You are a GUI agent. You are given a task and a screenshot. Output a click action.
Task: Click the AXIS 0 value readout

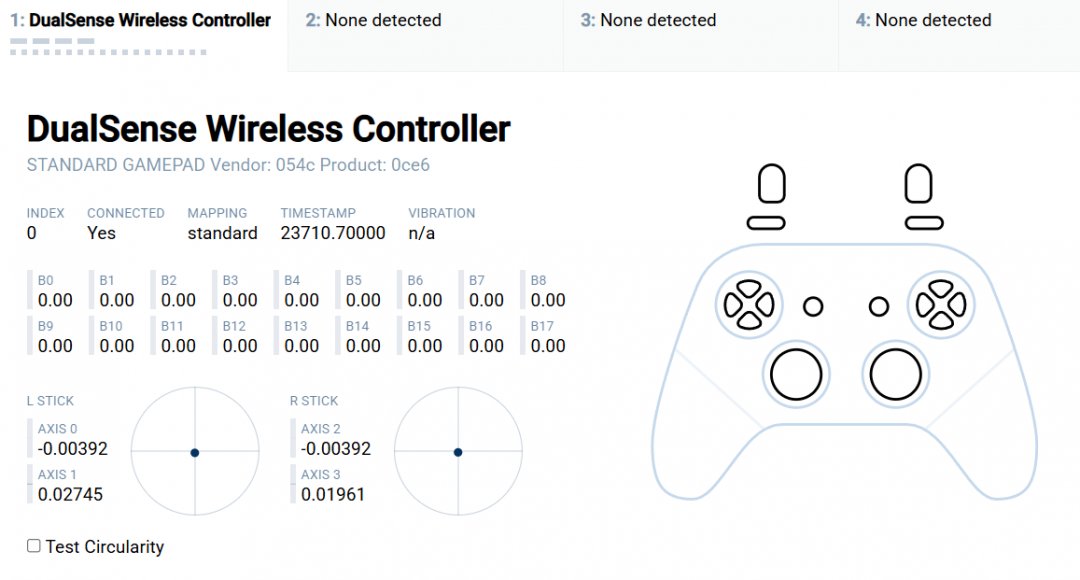click(72, 449)
